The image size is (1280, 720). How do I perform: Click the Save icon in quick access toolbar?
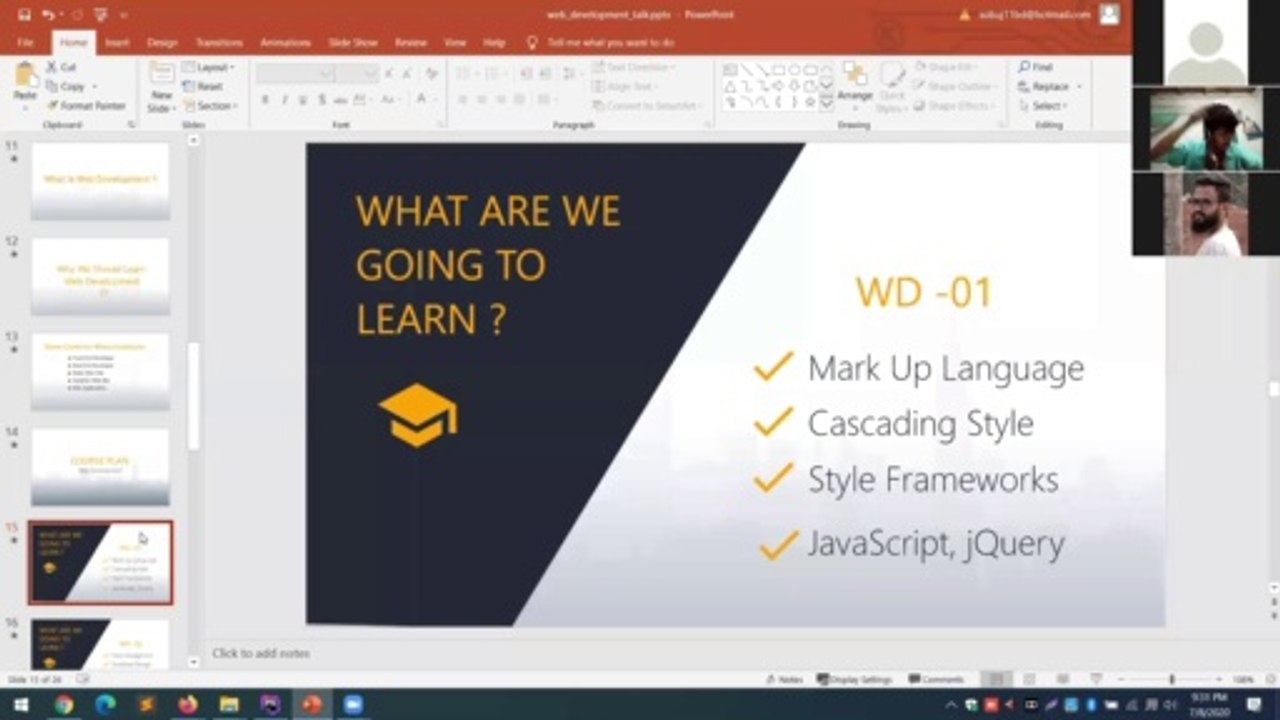tap(24, 15)
